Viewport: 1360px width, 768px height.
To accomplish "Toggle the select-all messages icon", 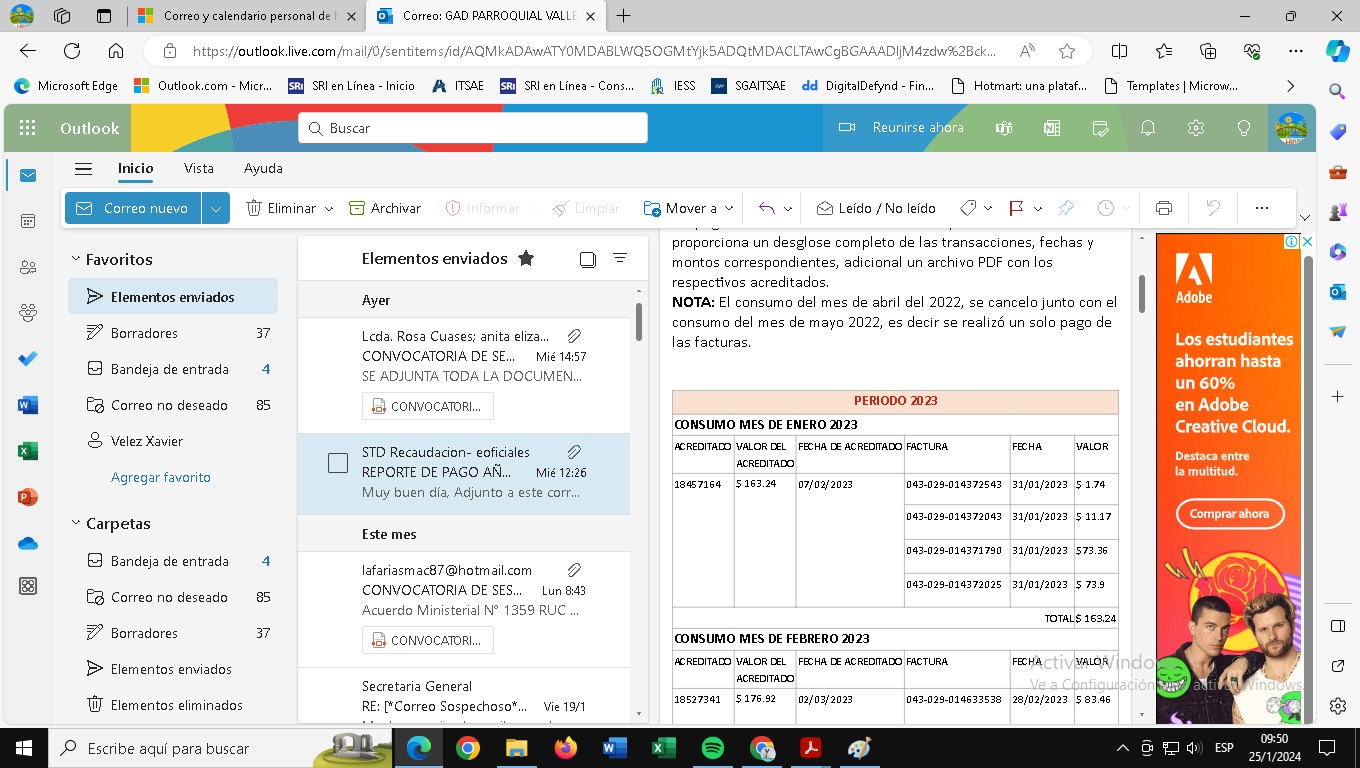I will click(588, 259).
